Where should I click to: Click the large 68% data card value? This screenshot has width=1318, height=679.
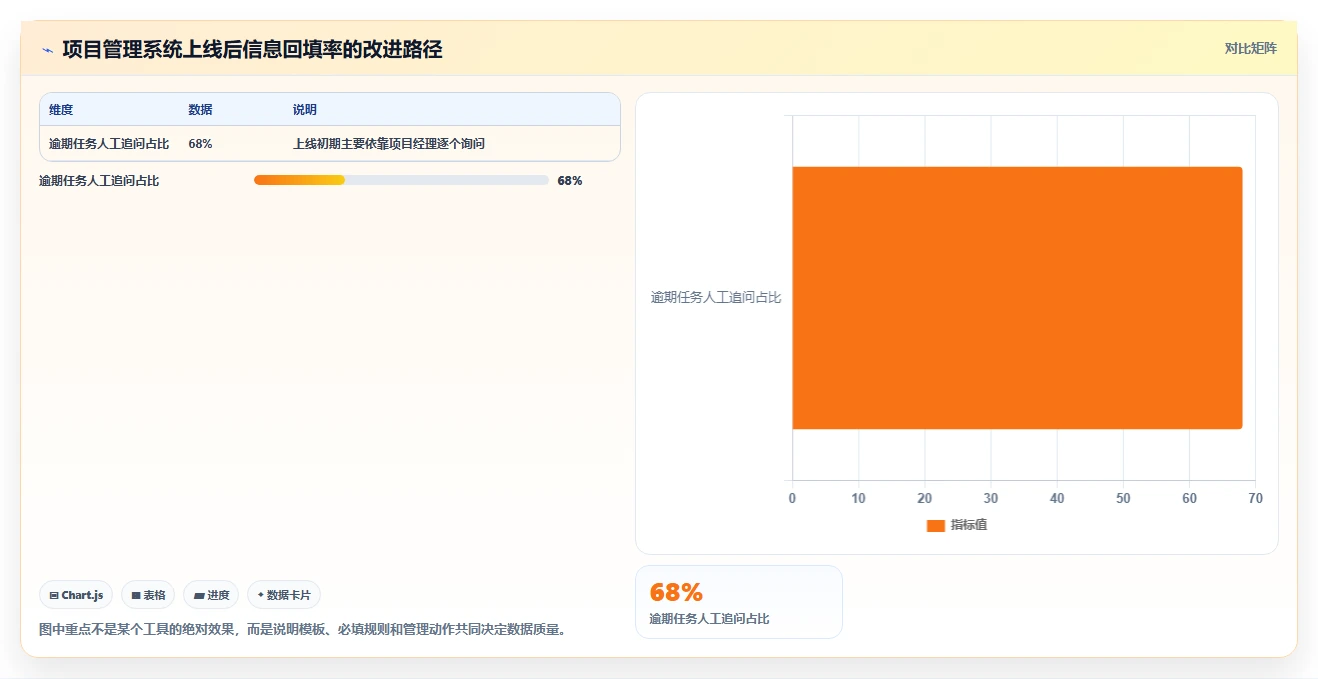pyautogui.click(x=676, y=592)
